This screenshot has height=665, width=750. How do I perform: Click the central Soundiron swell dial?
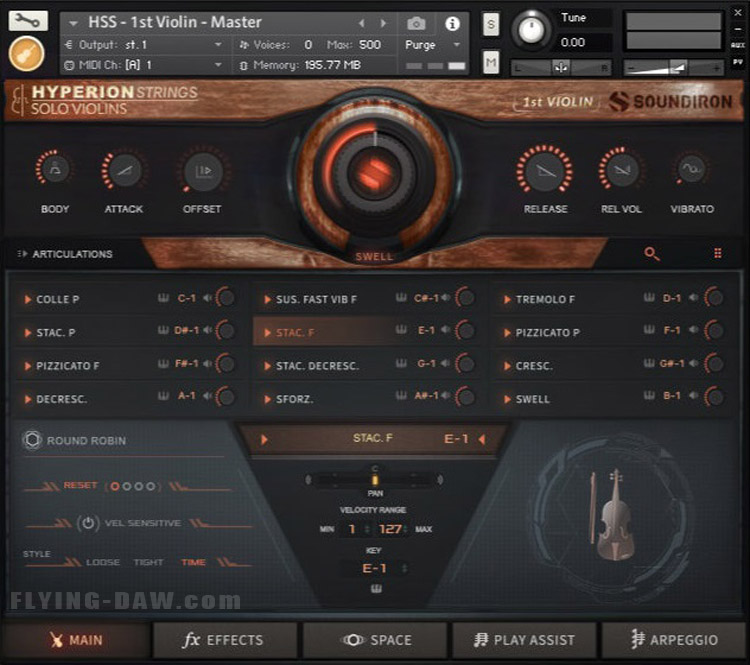[375, 171]
